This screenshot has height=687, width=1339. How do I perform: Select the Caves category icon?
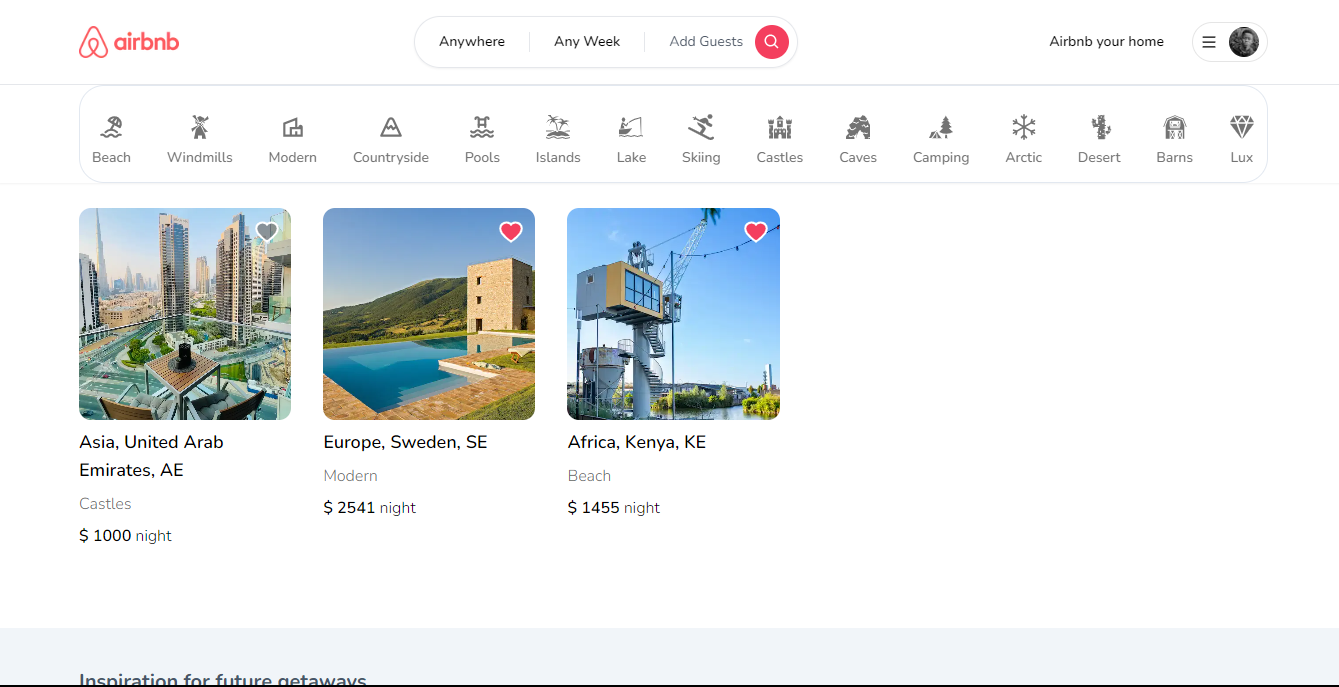tap(857, 127)
